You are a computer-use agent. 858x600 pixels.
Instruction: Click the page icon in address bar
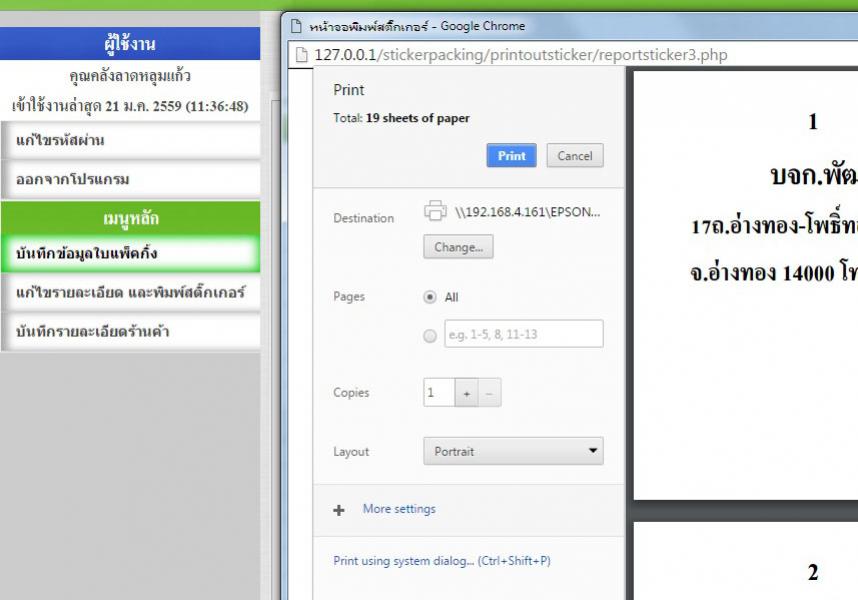point(302,55)
